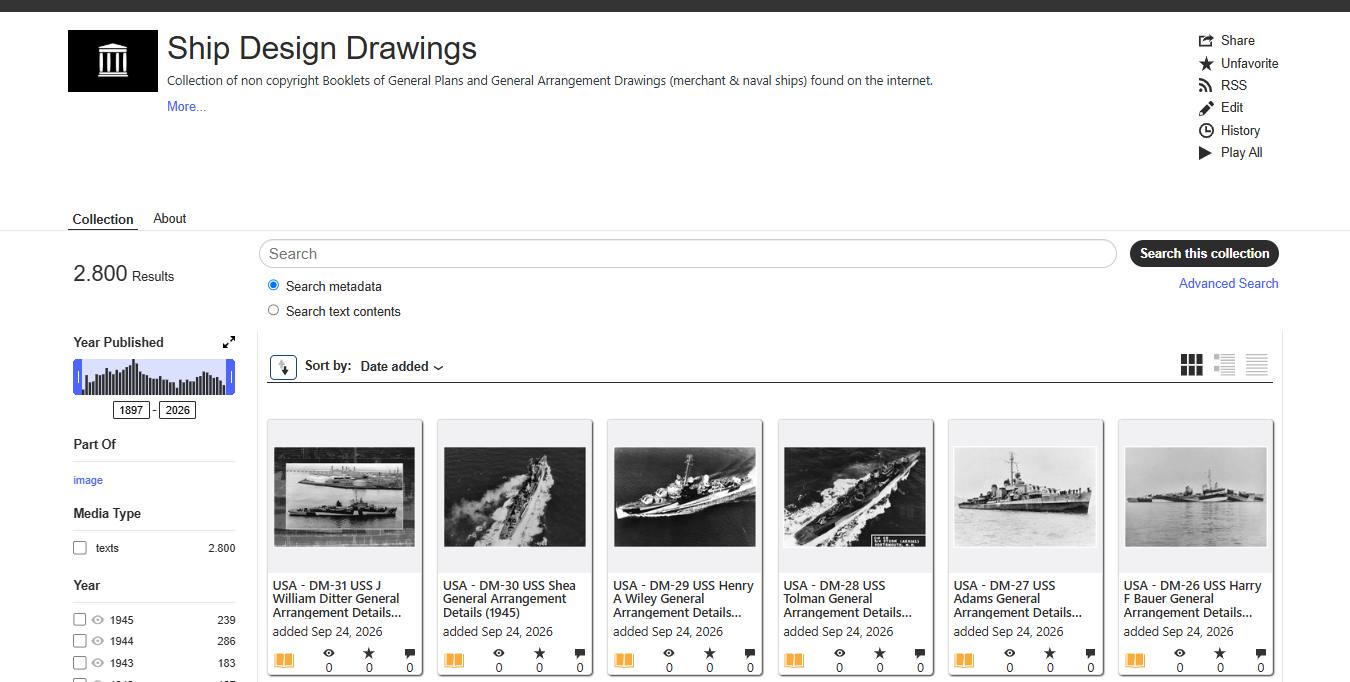Click the History link text
This screenshot has height=682, width=1350.
pyautogui.click(x=1240, y=130)
